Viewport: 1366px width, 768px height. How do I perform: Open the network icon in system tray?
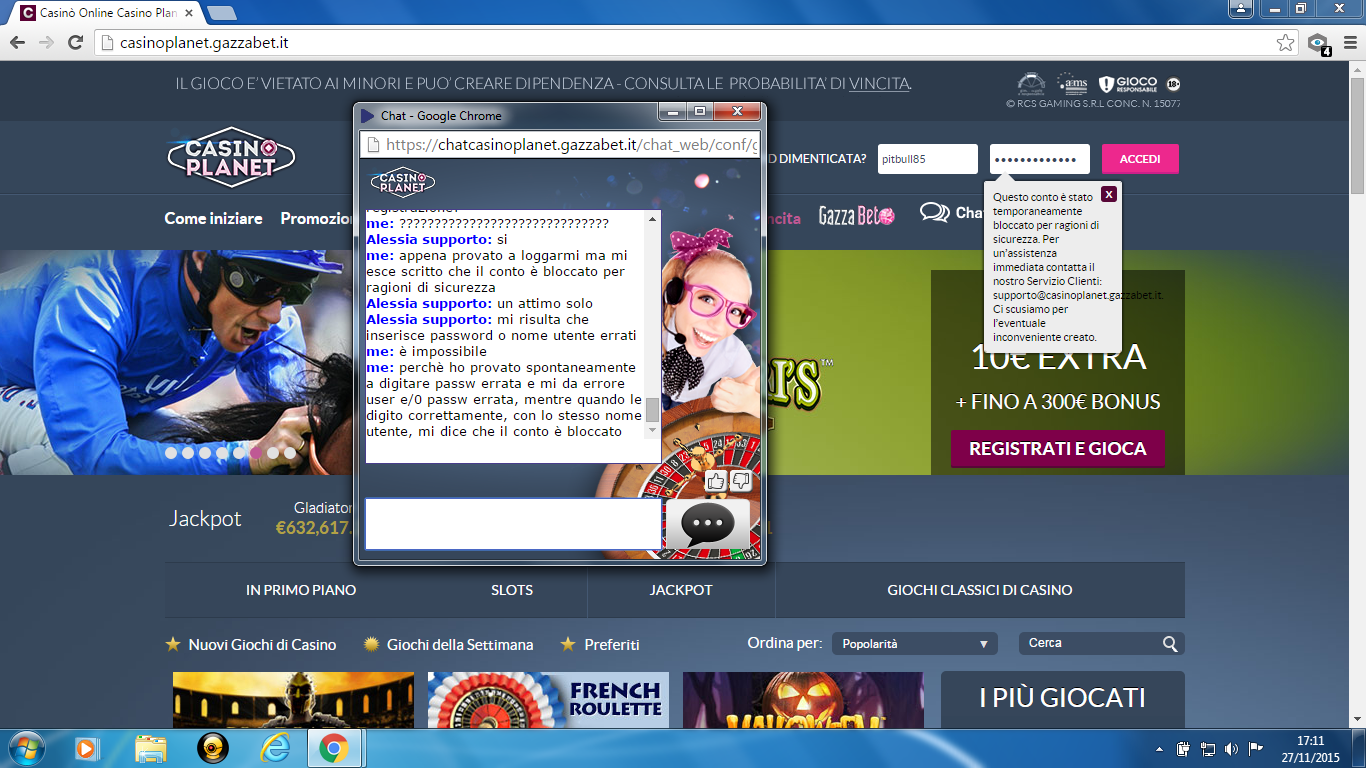[x=1207, y=749]
